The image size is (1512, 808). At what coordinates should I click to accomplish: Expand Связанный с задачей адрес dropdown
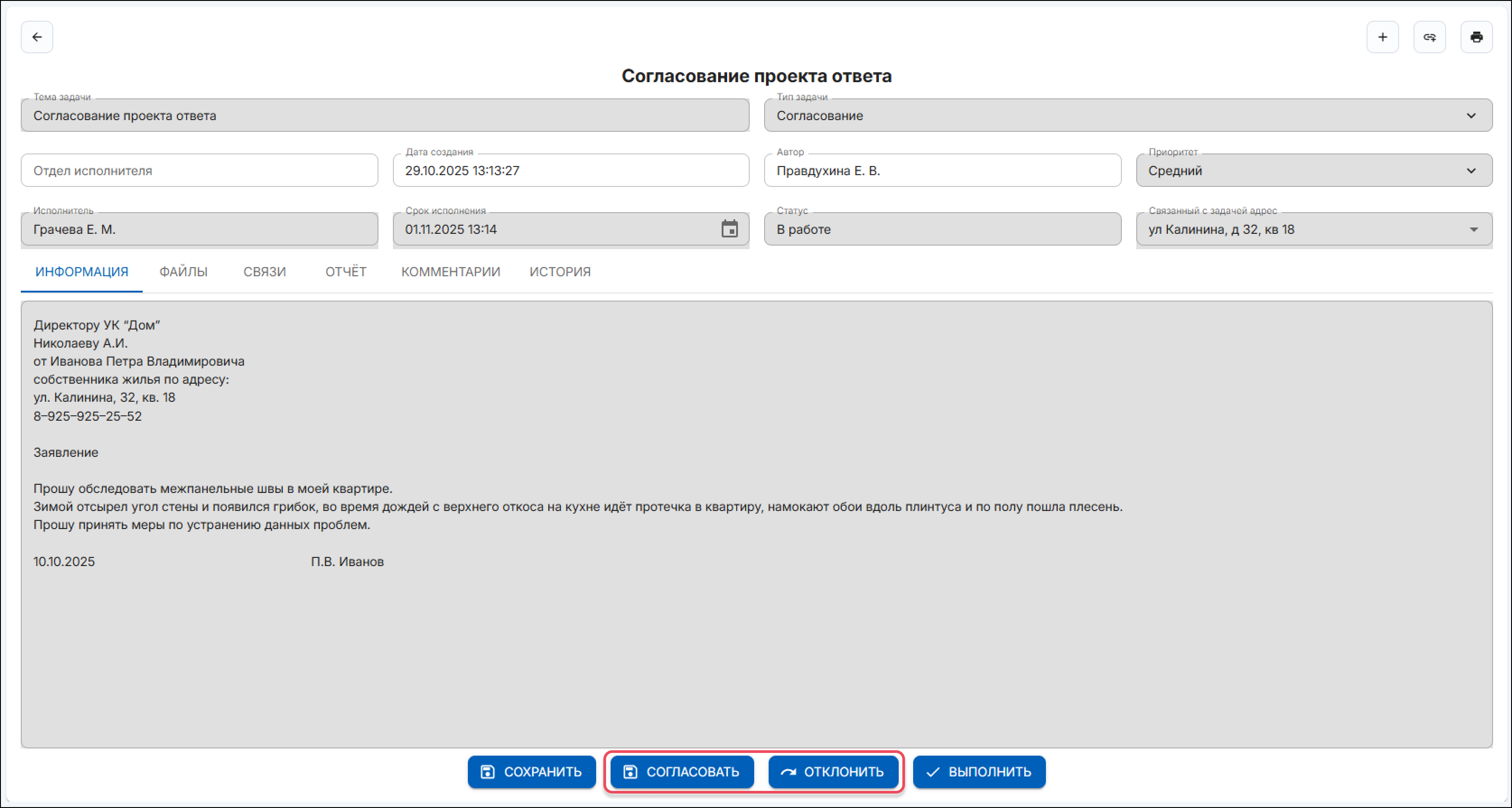pyautogui.click(x=1473, y=229)
